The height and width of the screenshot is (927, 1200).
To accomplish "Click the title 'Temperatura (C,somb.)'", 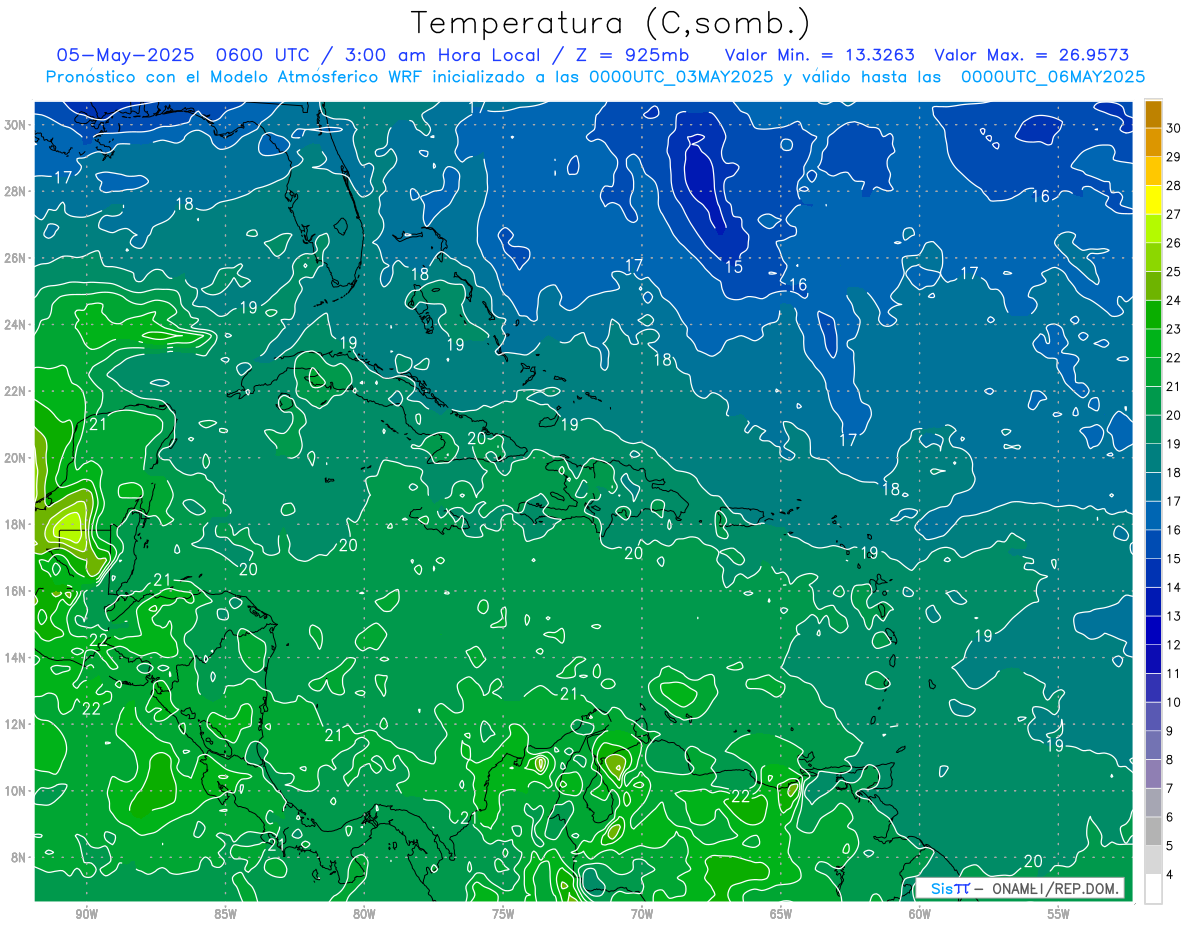I will tap(611, 24).
